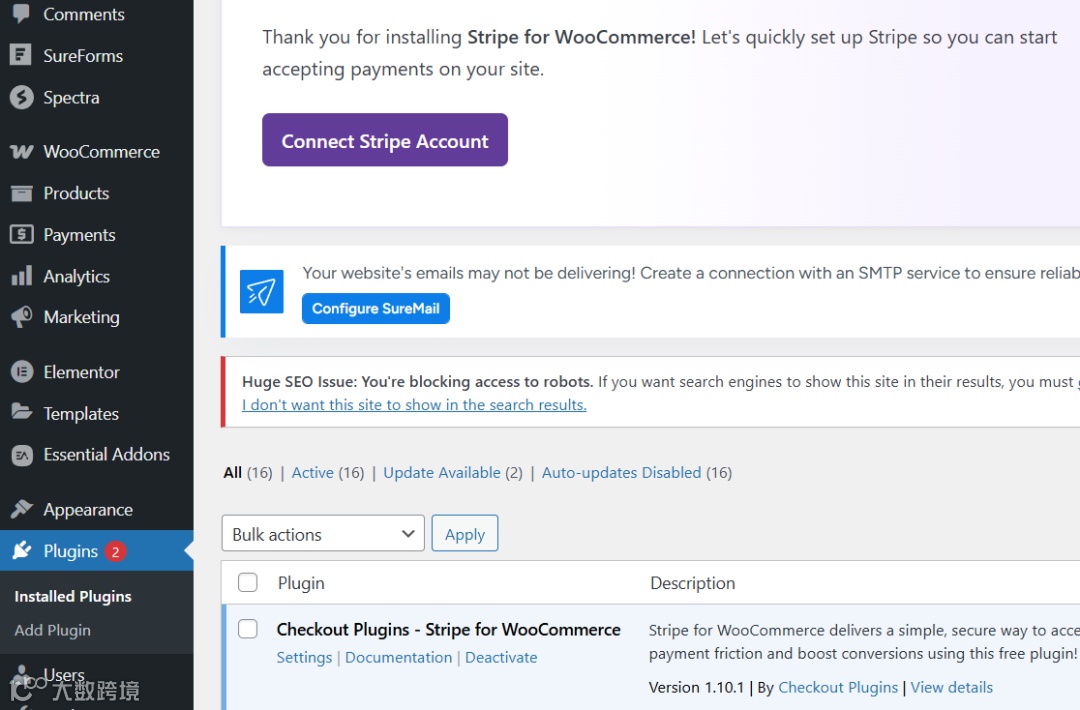The width and height of the screenshot is (1080, 710).
Task: Click the SureForms sidebar icon
Action: coord(21,55)
